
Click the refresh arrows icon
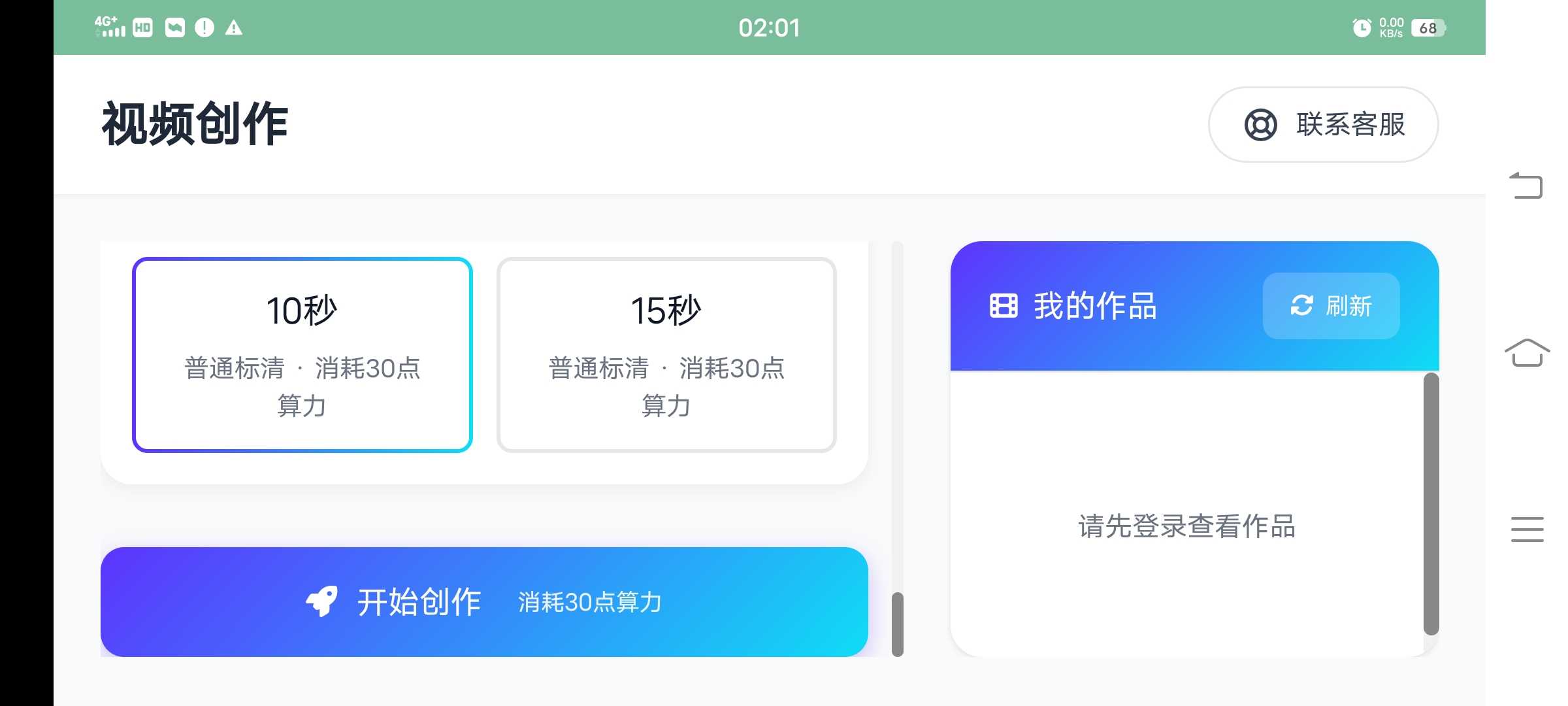pos(1301,306)
